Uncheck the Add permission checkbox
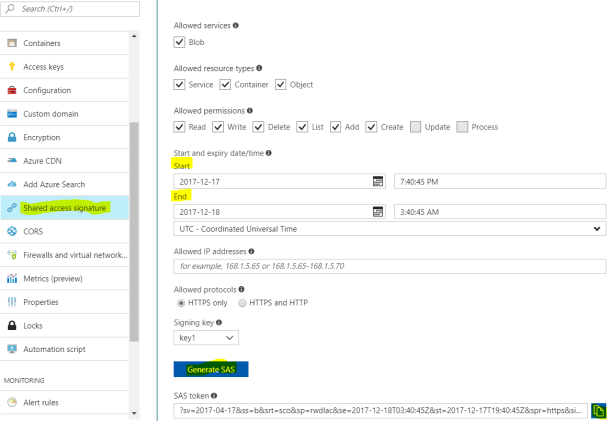Viewport: 611px width, 421px height. tap(336, 127)
